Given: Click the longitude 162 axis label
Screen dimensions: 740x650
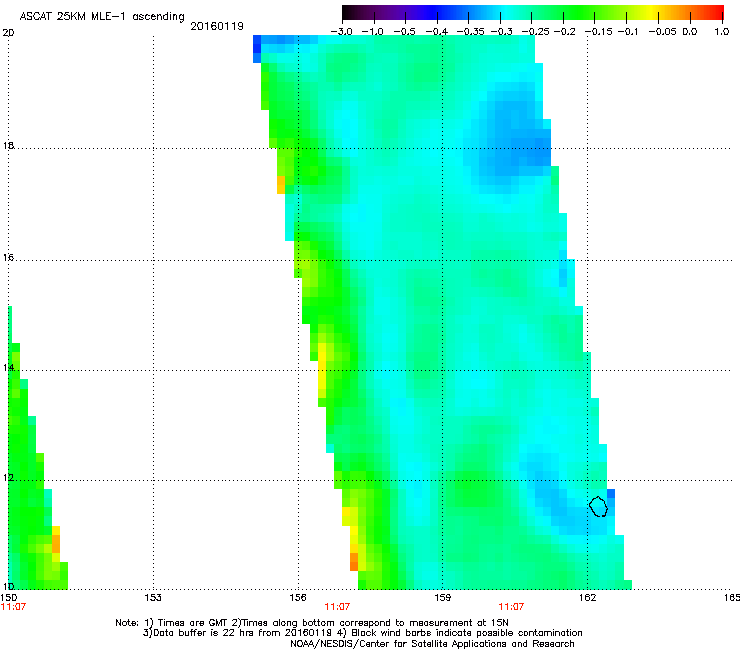Looking at the screenshot, I should click(587, 598).
